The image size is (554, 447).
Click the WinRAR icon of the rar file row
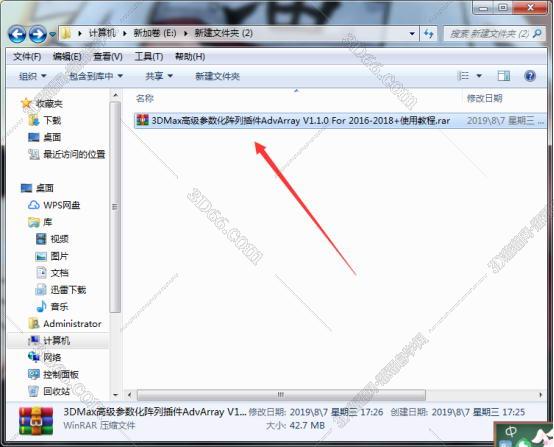coord(142,120)
